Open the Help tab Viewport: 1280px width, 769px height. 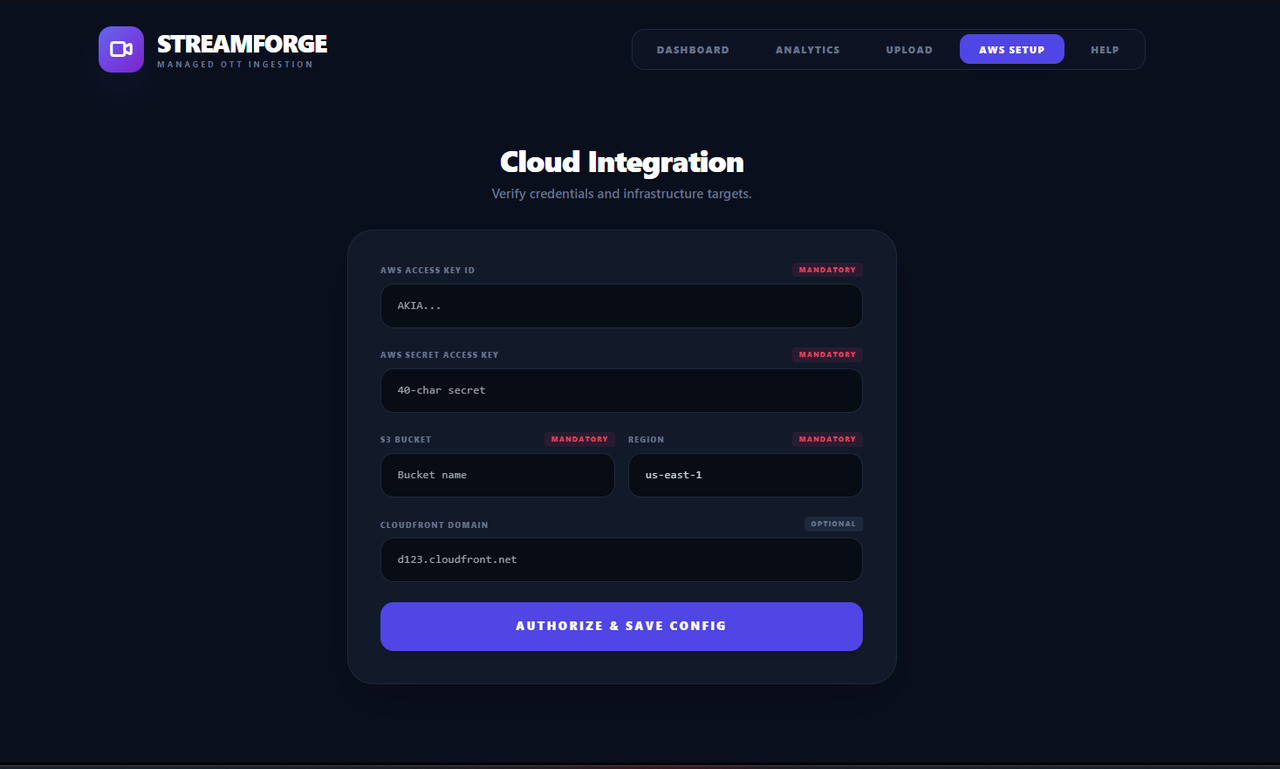(x=1105, y=50)
